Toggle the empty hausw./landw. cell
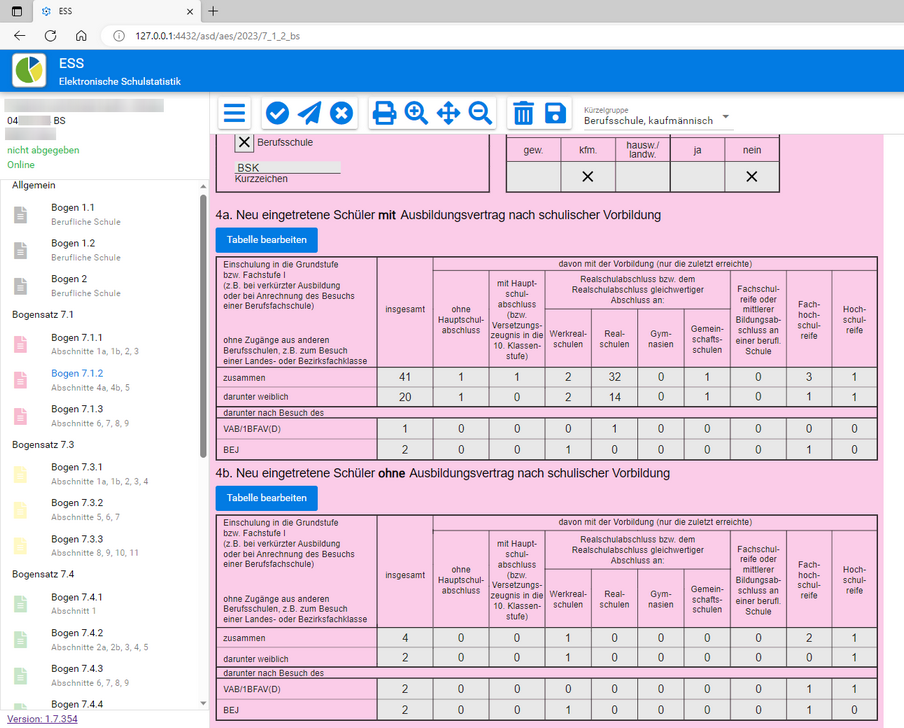 point(642,176)
